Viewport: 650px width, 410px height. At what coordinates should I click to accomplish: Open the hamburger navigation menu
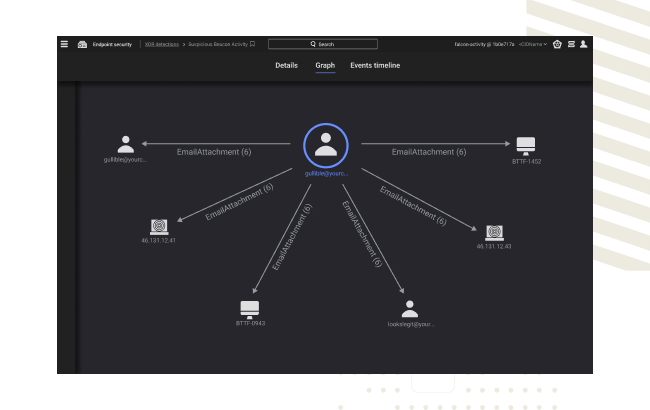(64, 44)
